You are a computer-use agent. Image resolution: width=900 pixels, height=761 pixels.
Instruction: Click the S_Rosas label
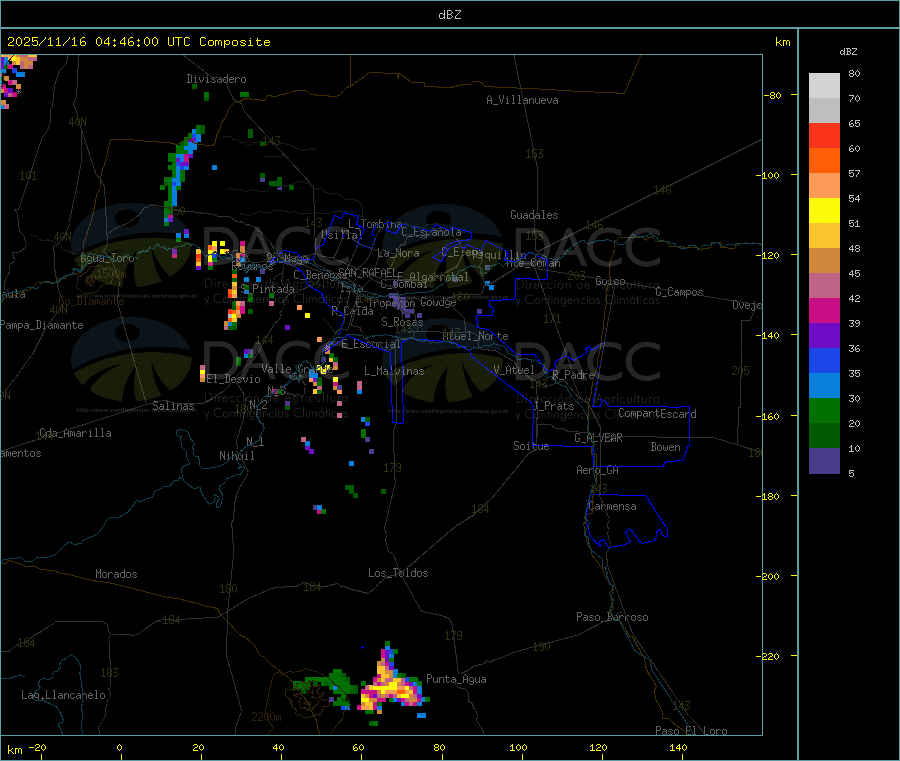(402, 322)
